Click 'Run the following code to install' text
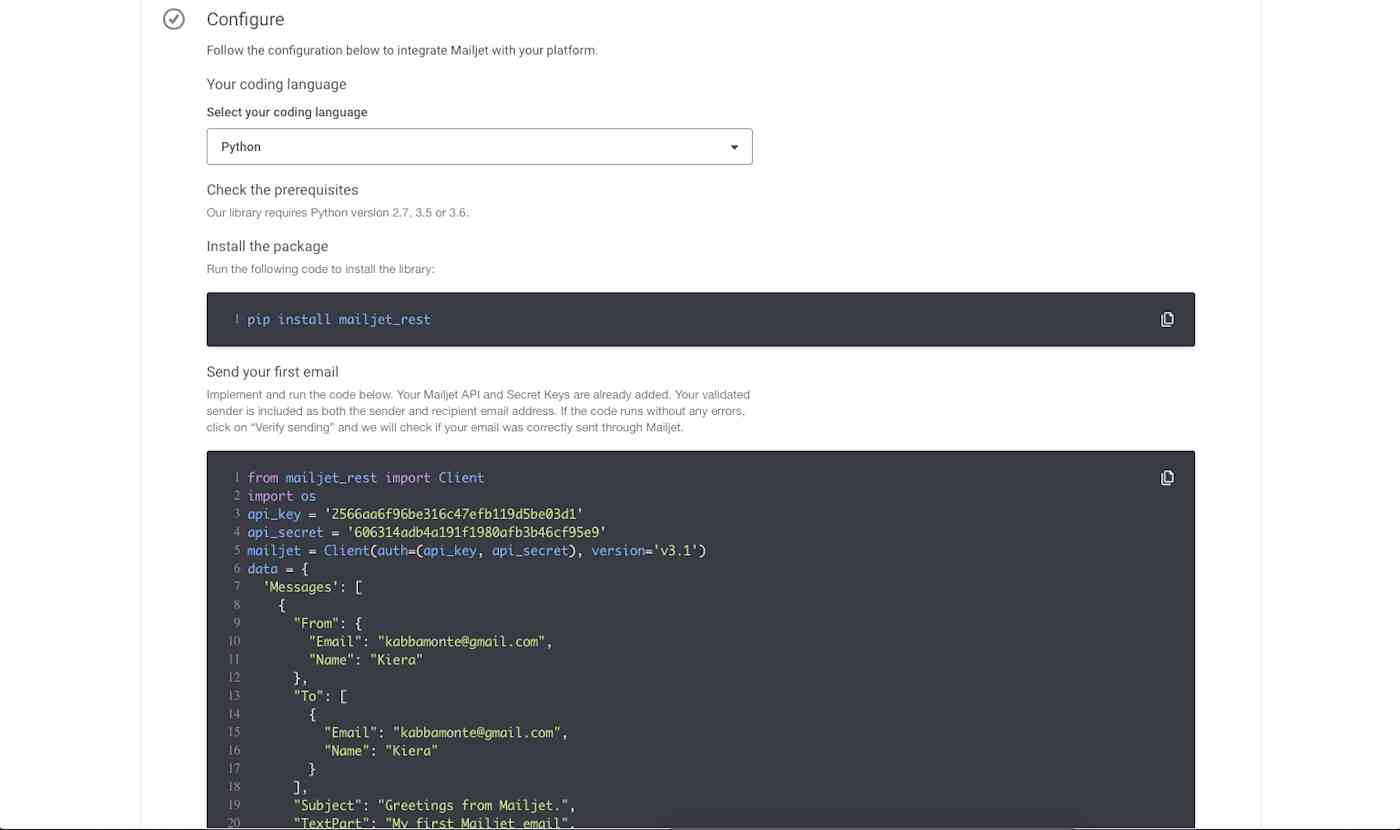 click(x=320, y=269)
